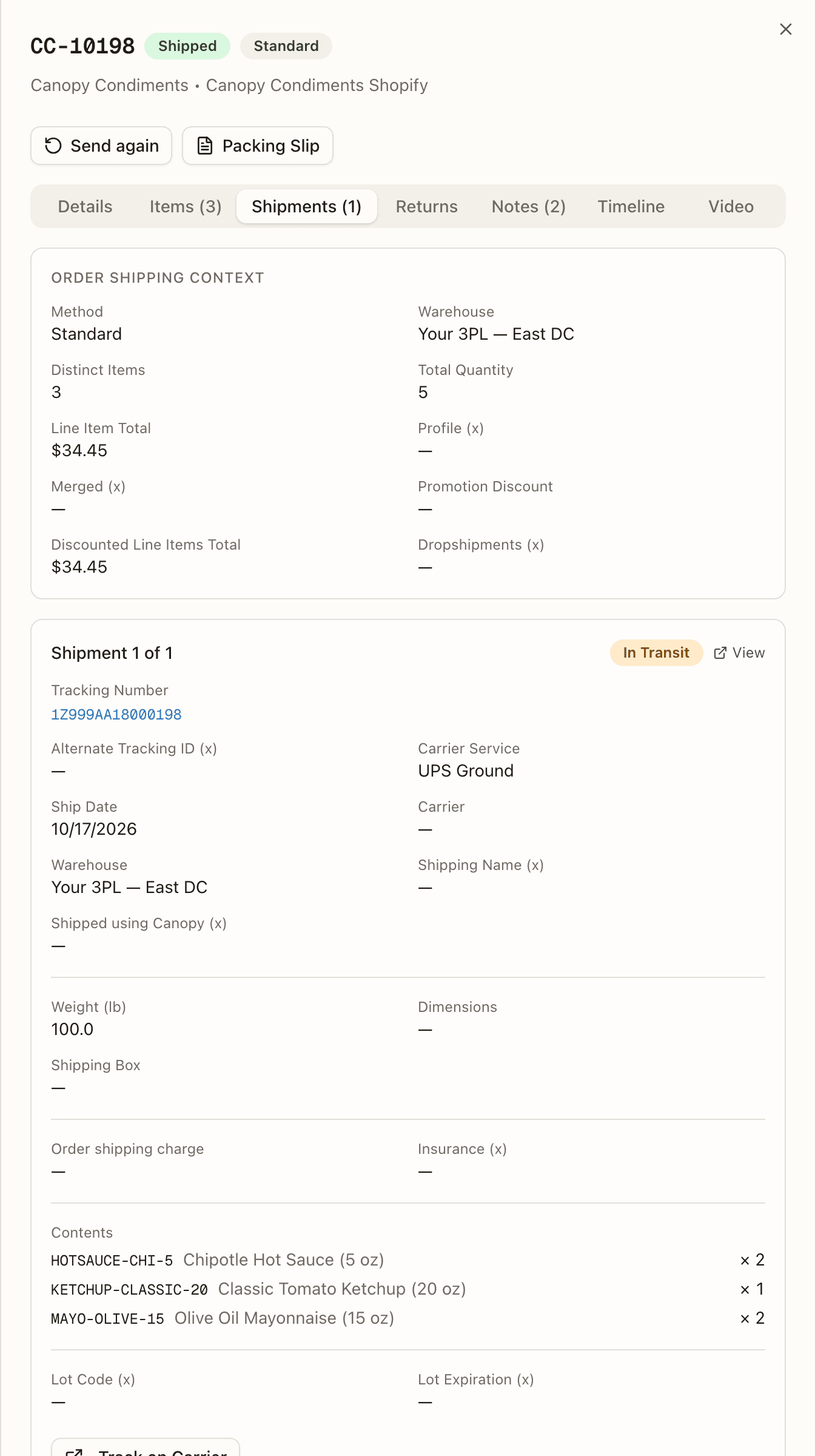Close the order detail panel
Screen dimensions: 815x1456
coord(785,29)
